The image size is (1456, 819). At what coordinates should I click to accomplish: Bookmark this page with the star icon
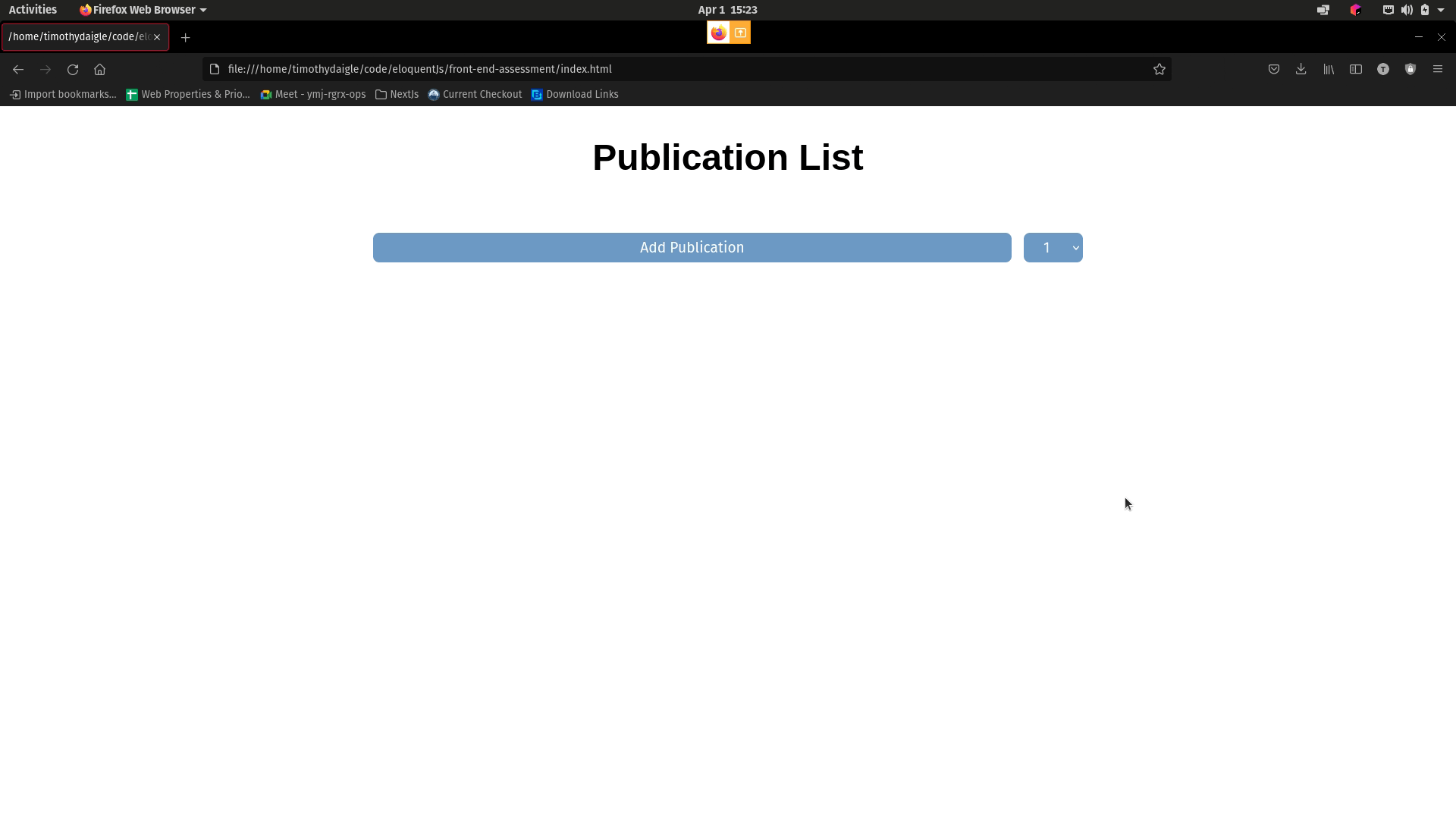[x=1159, y=69]
